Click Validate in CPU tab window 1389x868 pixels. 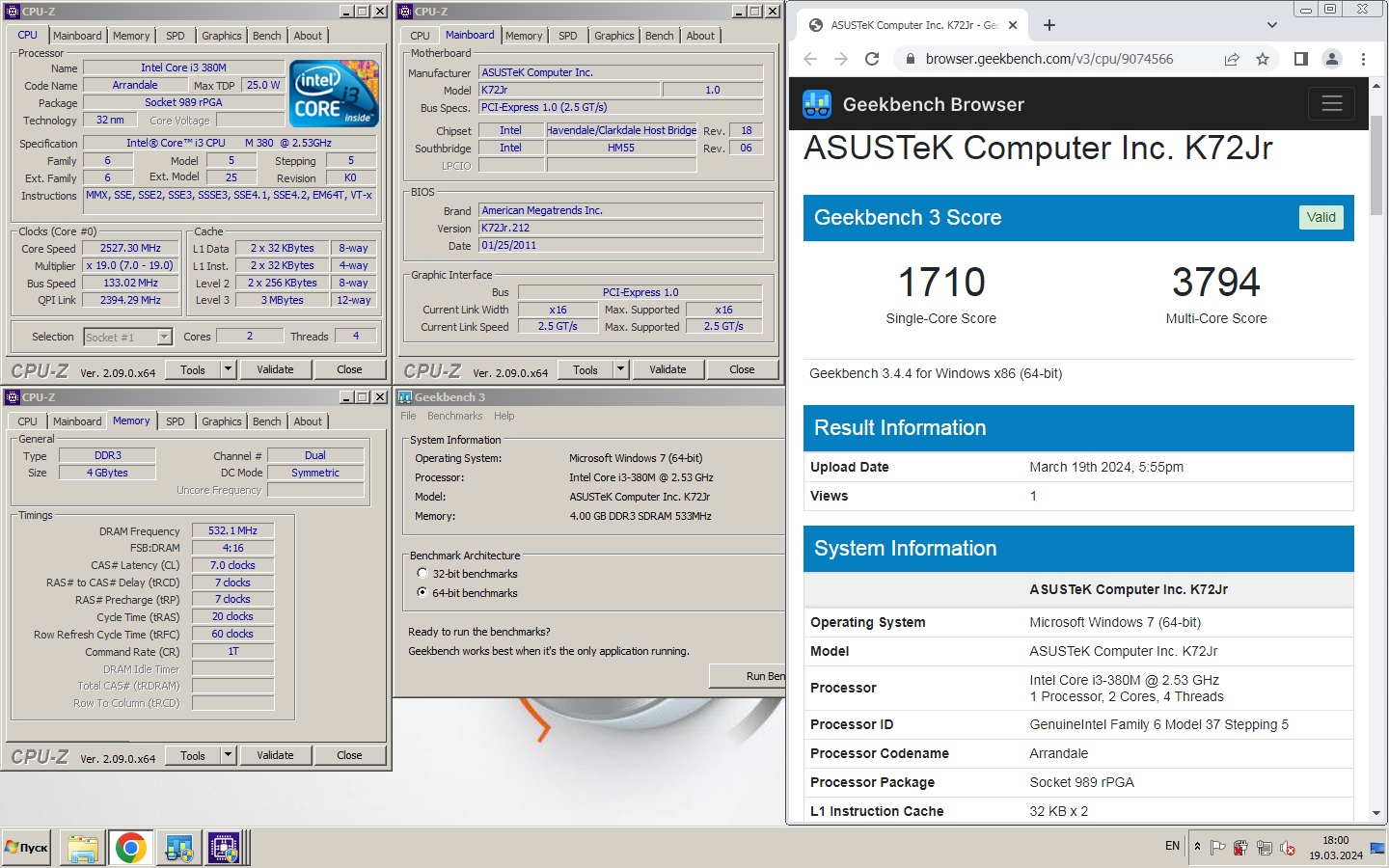coord(275,369)
